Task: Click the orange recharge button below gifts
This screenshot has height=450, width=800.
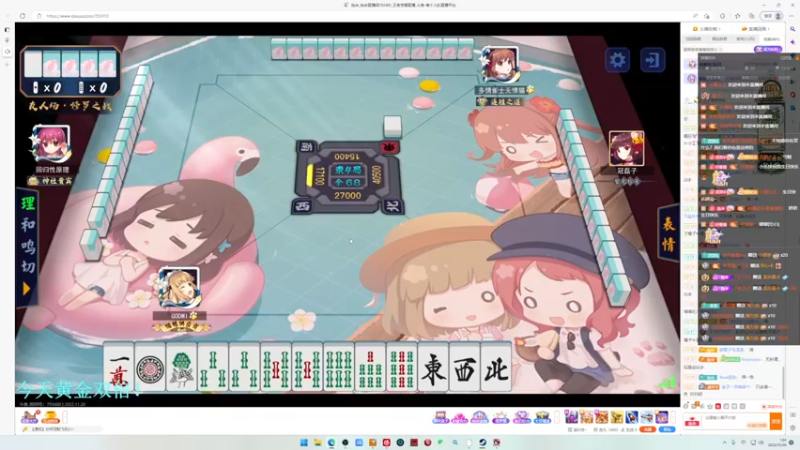Action: (x=648, y=430)
